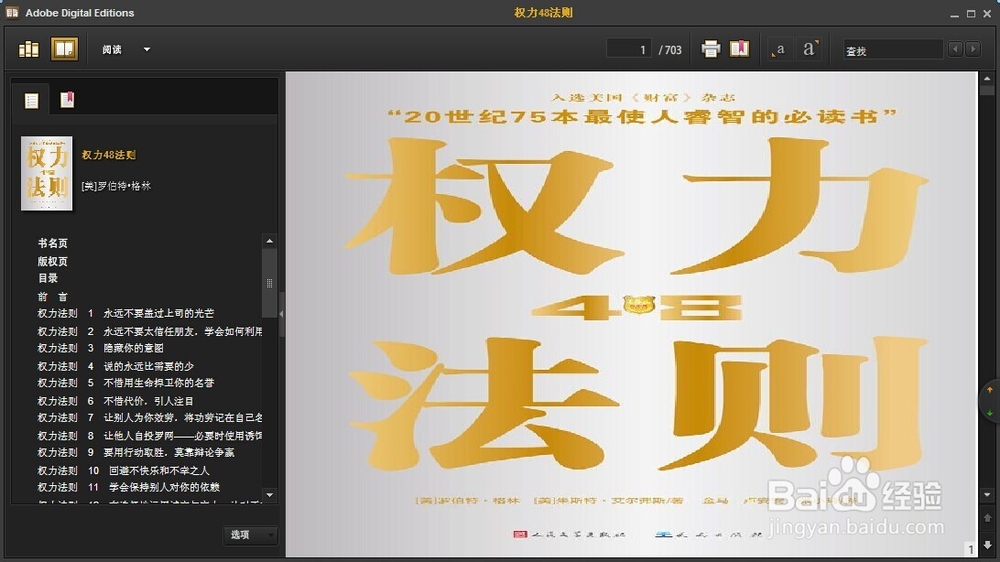
Task: Click the green down arrow on side handle
Action: tap(990, 413)
